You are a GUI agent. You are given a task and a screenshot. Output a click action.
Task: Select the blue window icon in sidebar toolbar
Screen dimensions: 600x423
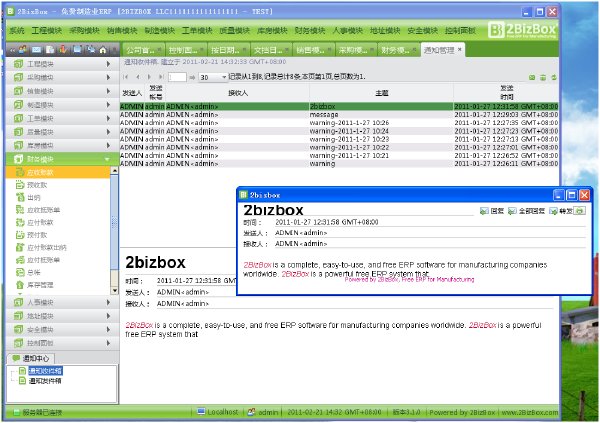77,50
